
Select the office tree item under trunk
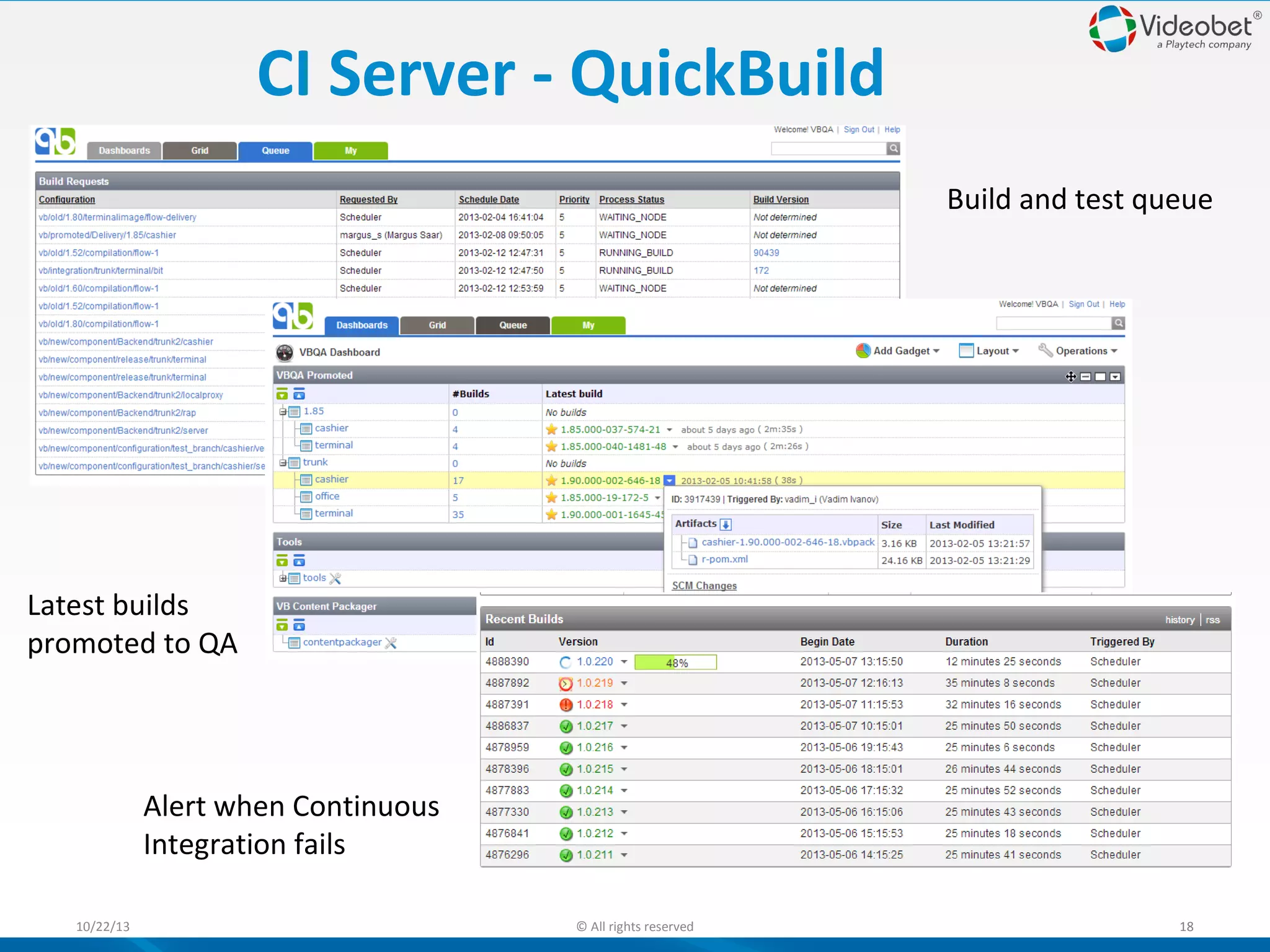coord(327,496)
